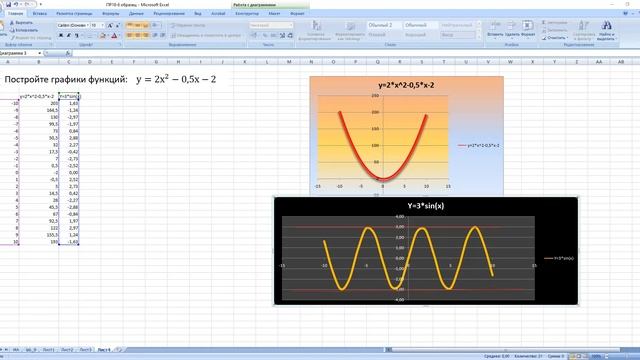
Task: Click the decrease decimal button
Action: click(290, 36)
